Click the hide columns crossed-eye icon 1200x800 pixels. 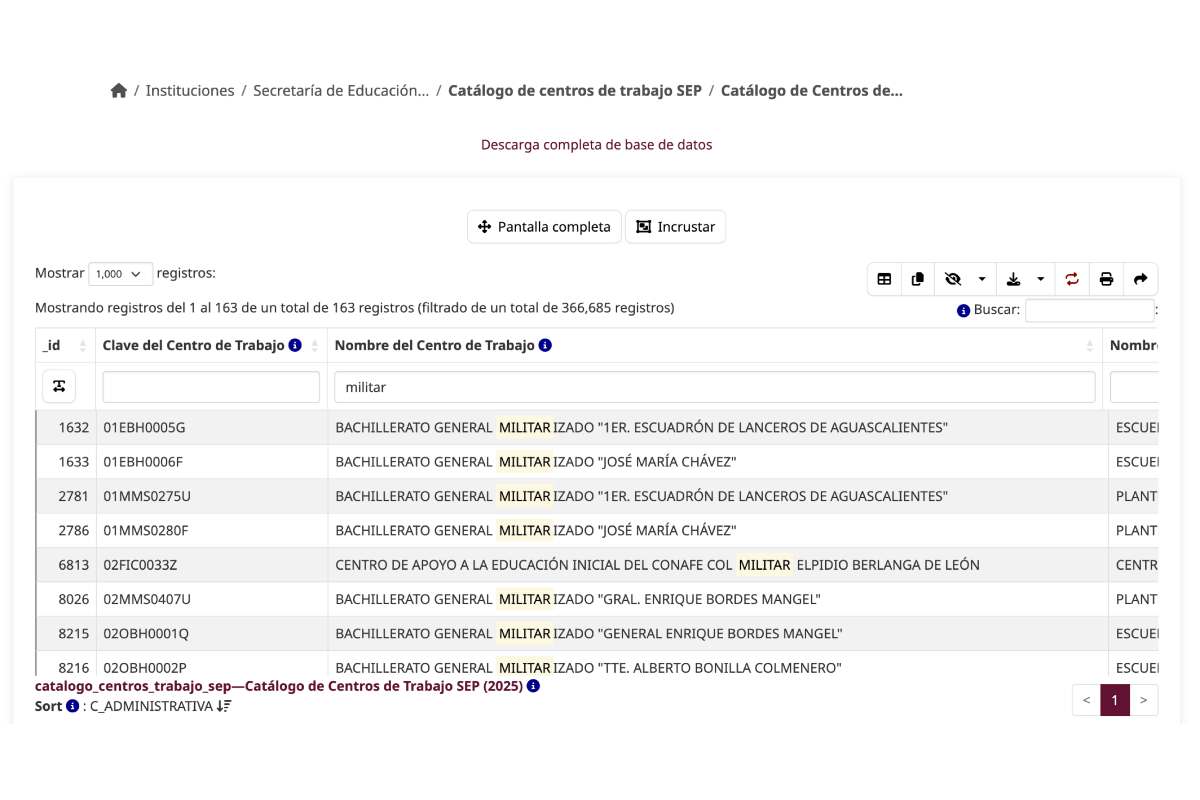point(952,279)
